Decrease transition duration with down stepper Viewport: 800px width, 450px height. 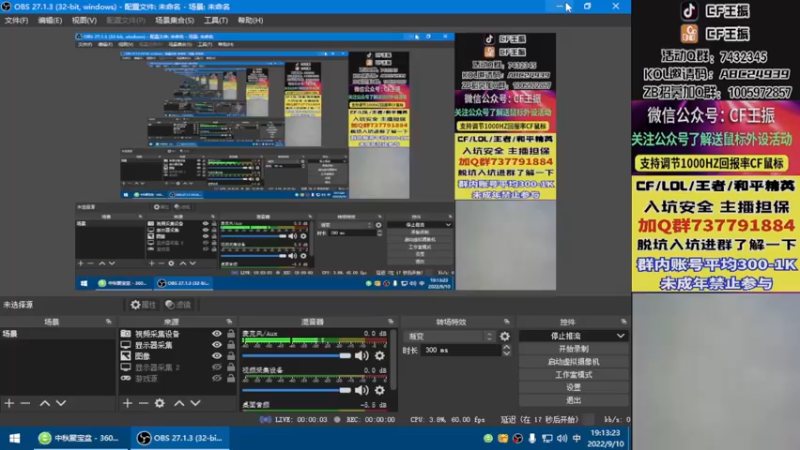(506, 353)
